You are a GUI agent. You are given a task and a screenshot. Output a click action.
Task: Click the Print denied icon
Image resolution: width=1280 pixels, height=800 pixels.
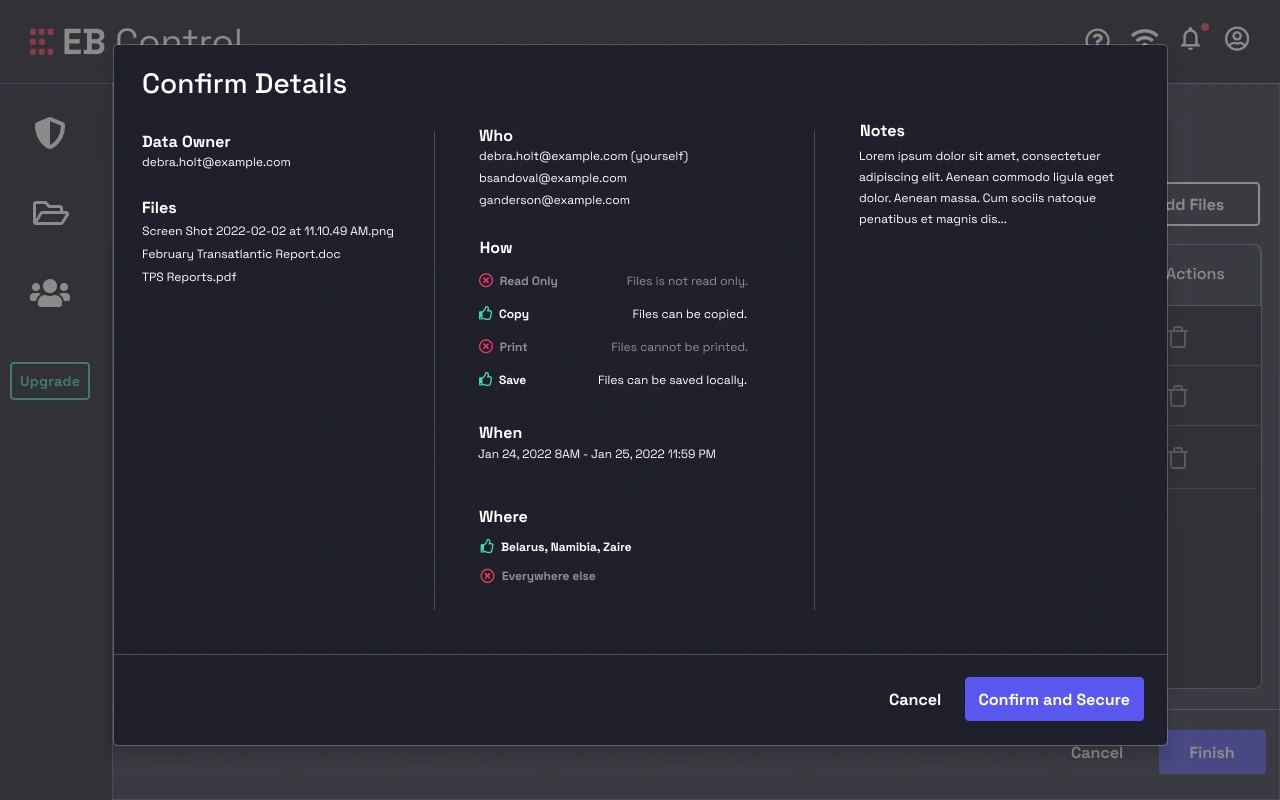click(x=486, y=347)
